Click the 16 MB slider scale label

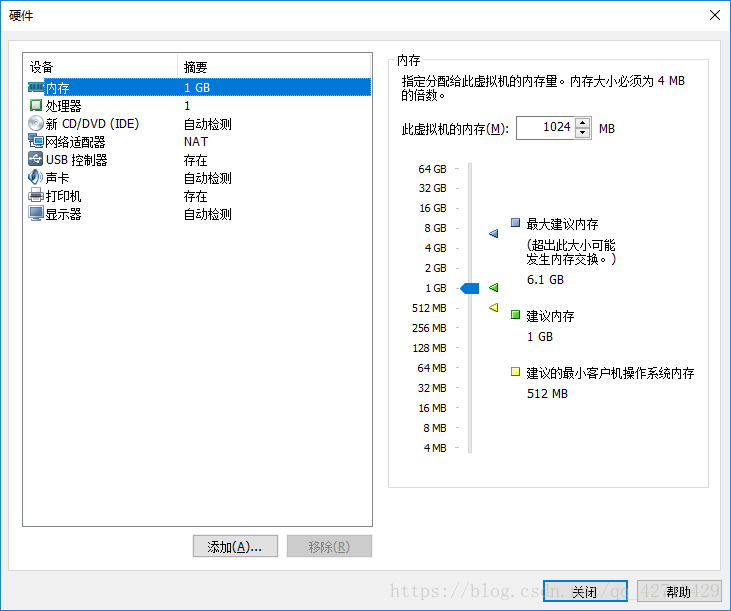pos(432,408)
